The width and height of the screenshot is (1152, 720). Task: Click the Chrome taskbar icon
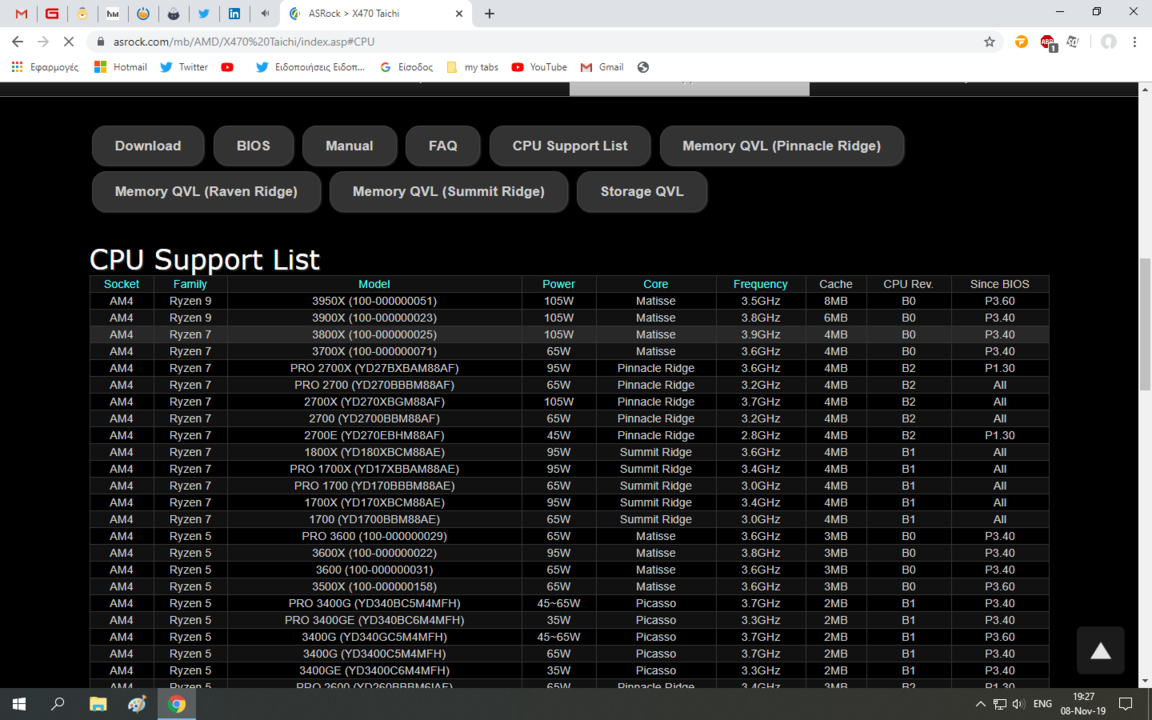(176, 704)
